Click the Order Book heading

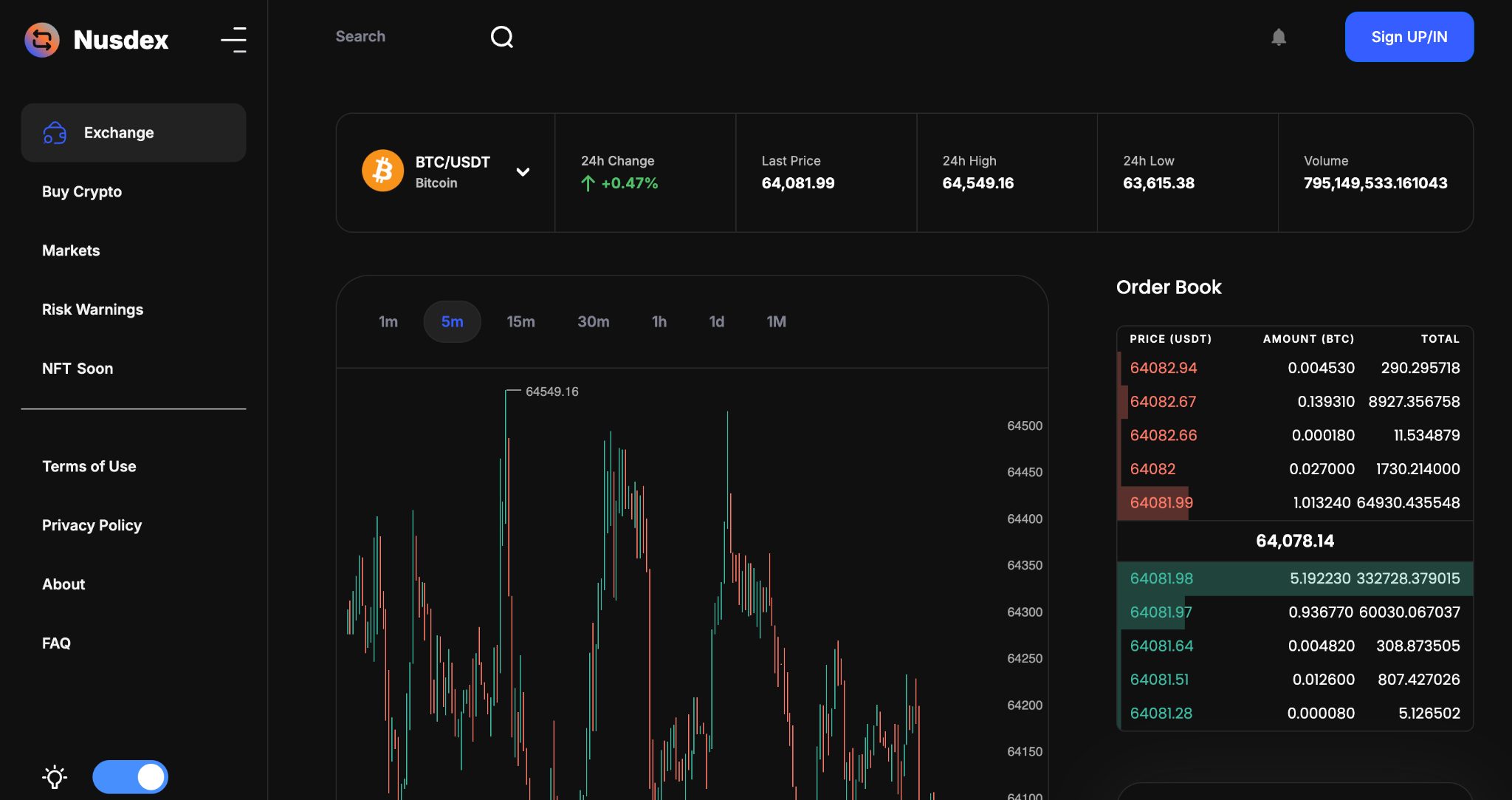click(1169, 287)
